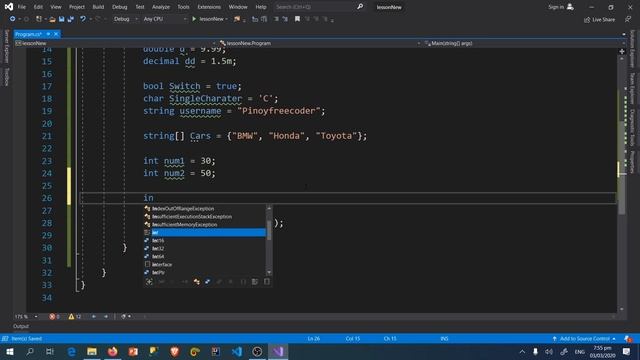Click the search magnifier icon in title bar

360,7
